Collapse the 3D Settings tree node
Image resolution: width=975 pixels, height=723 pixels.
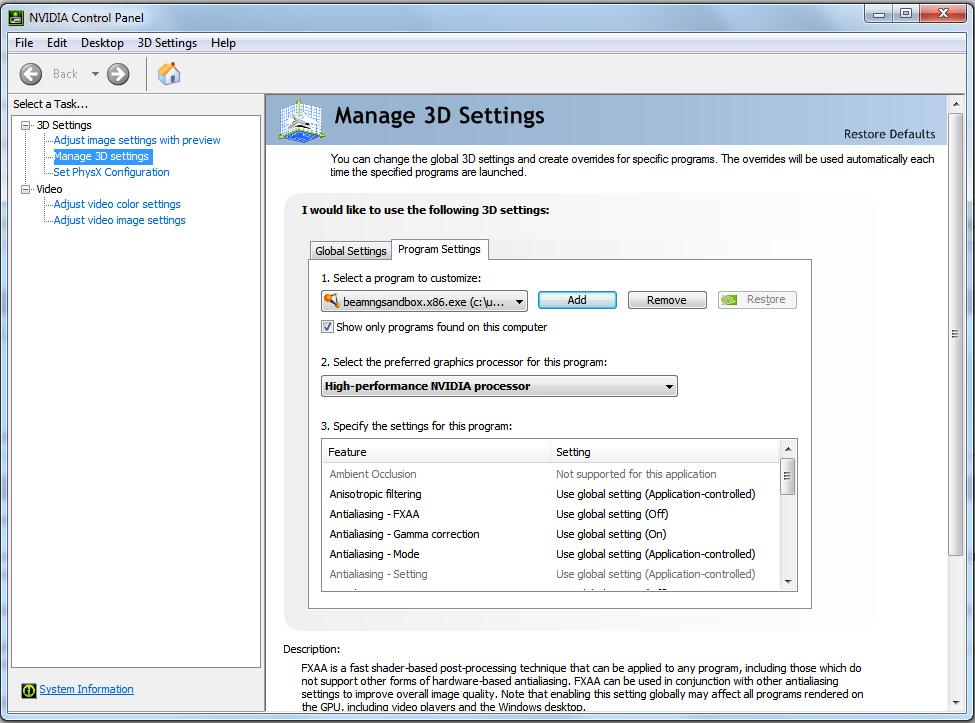pyautogui.click(x=25, y=126)
